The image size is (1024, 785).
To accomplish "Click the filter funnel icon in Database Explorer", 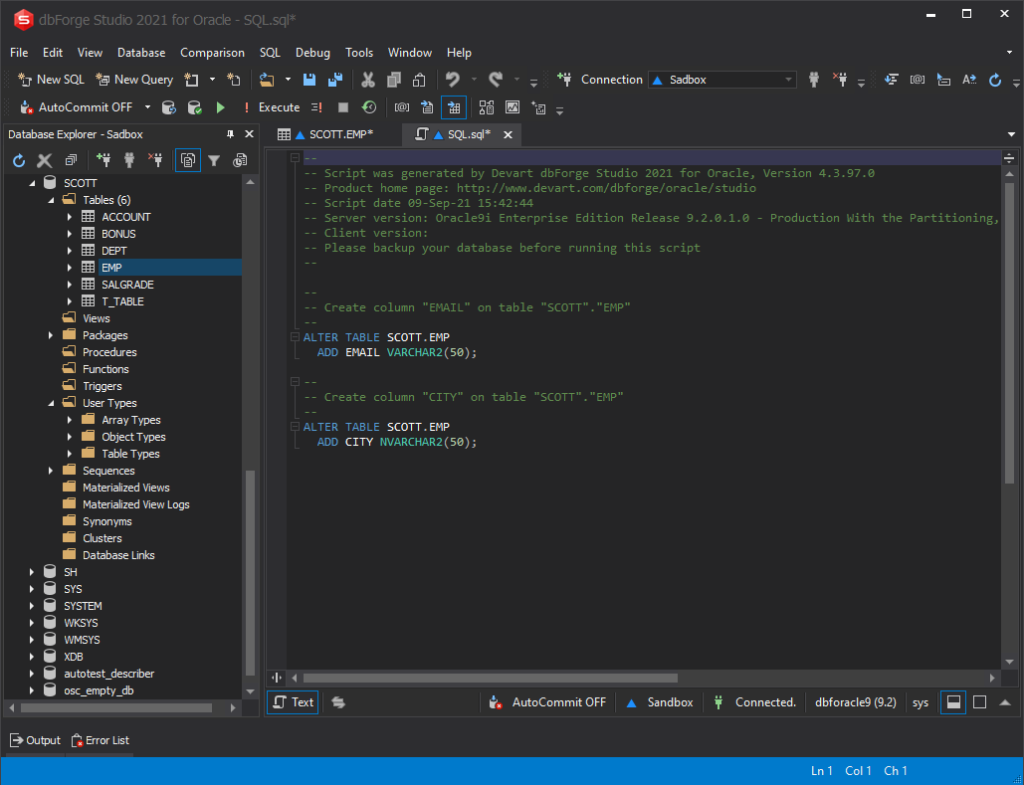I will tap(213, 160).
